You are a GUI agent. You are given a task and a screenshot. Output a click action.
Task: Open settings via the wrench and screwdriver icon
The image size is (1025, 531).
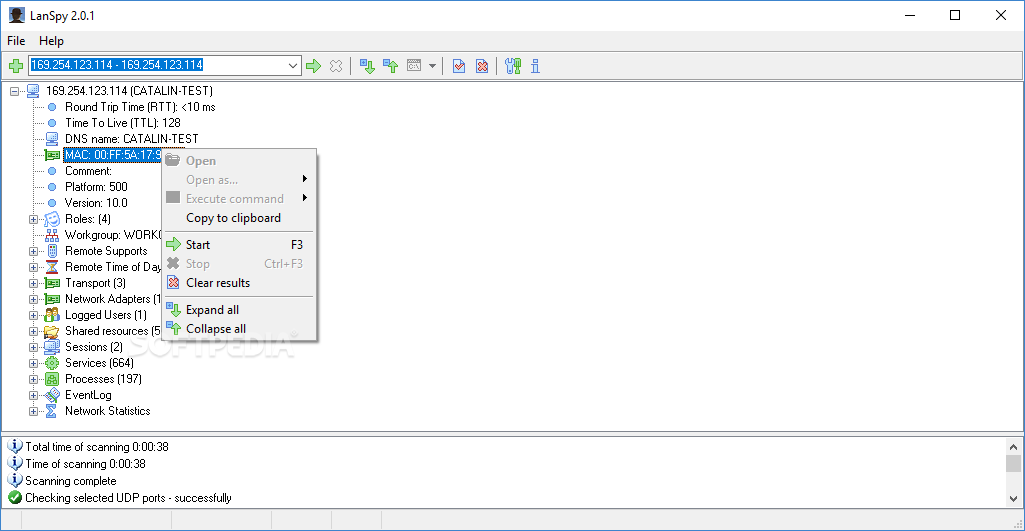click(x=513, y=66)
